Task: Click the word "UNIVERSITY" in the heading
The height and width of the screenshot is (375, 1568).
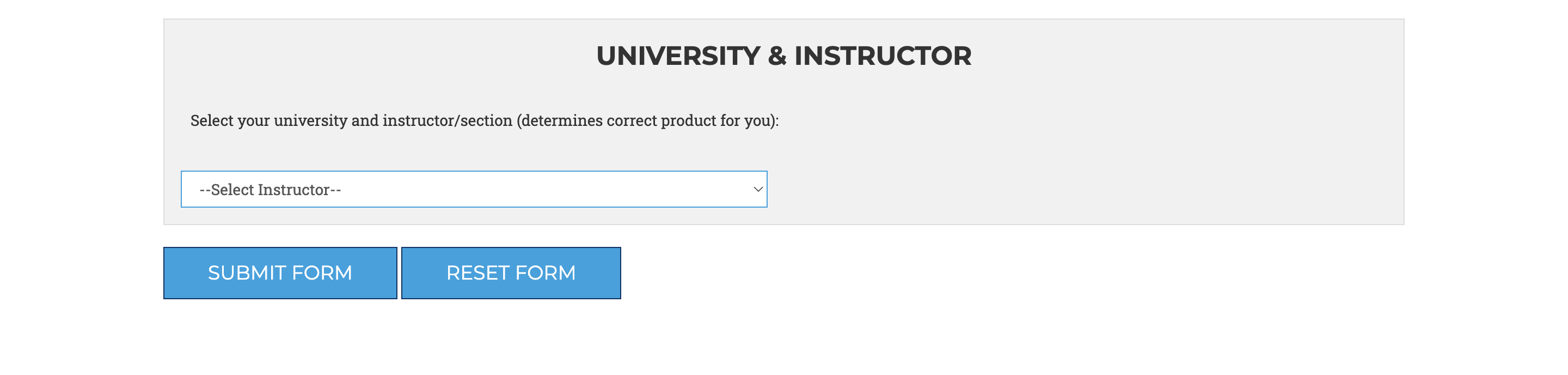Action: coord(678,56)
